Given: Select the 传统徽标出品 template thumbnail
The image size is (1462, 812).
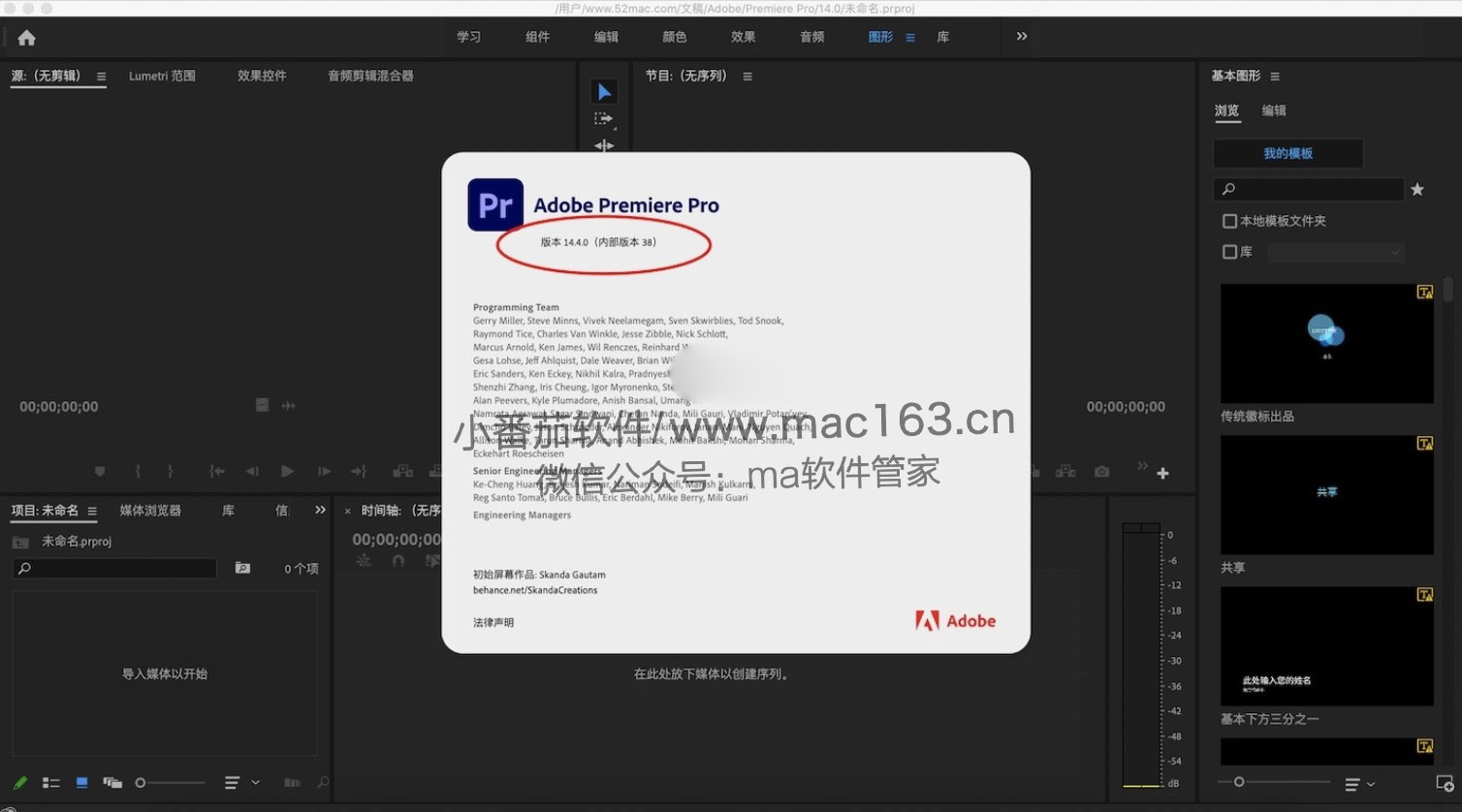Looking at the screenshot, I should click(x=1326, y=343).
